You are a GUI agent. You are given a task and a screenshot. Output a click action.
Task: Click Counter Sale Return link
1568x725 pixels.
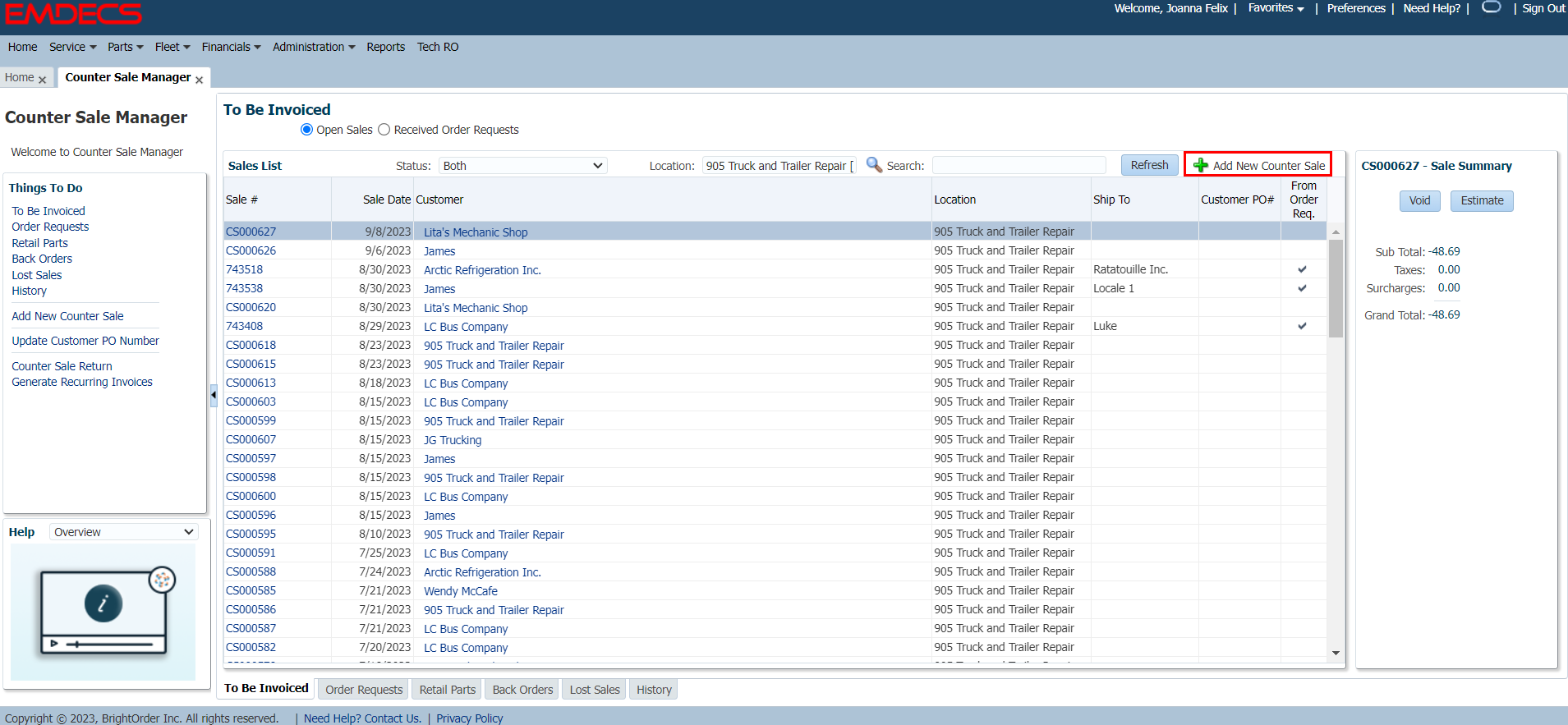pos(62,366)
